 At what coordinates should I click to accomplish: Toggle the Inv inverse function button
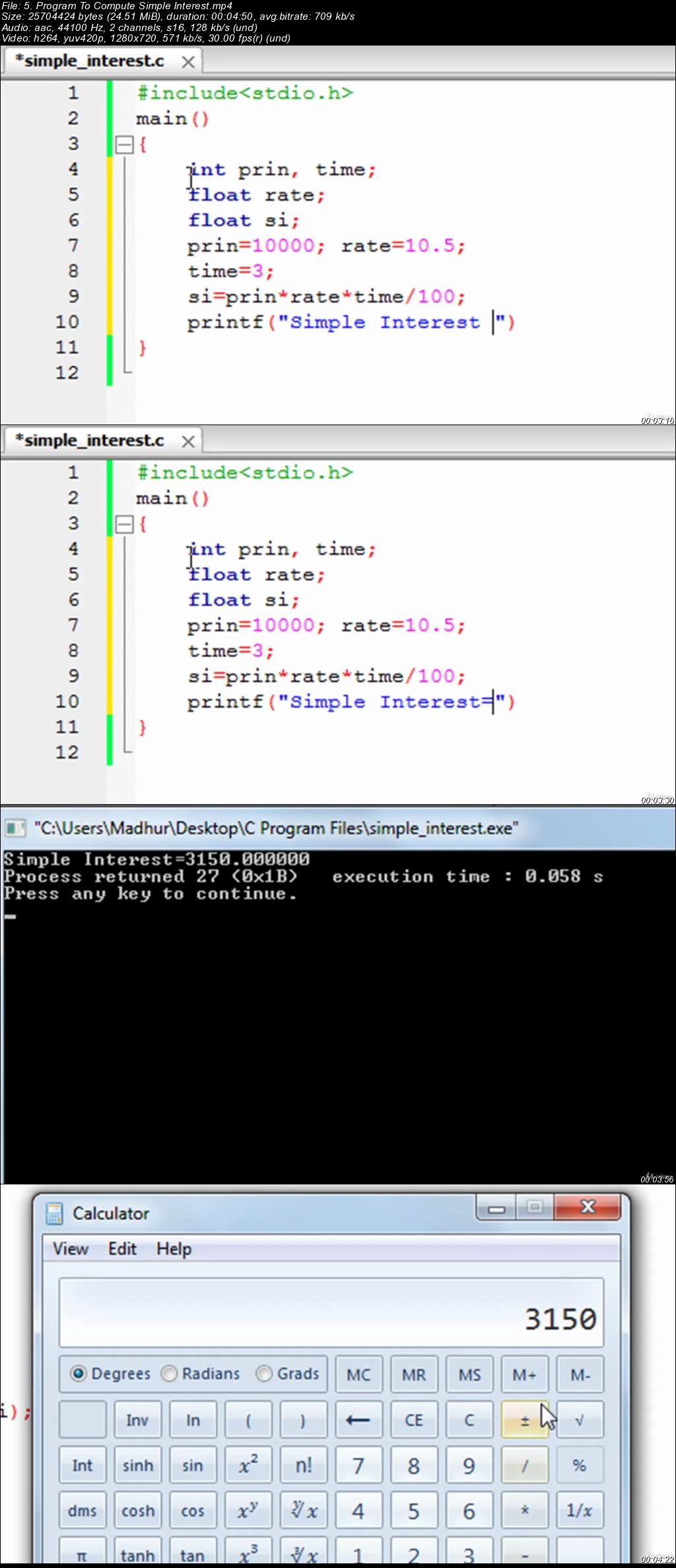click(137, 1419)
